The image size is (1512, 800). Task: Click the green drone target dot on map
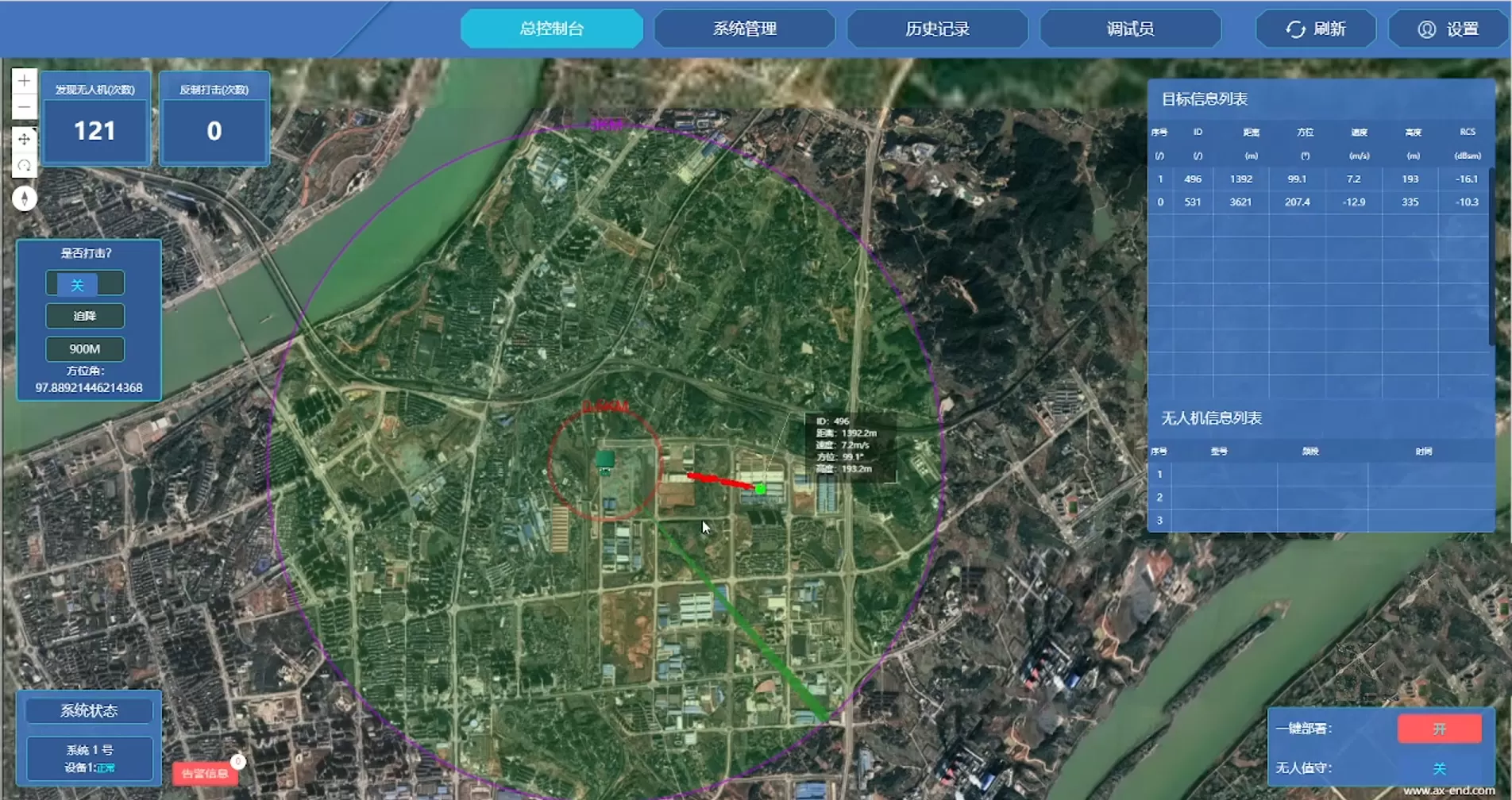760,489
